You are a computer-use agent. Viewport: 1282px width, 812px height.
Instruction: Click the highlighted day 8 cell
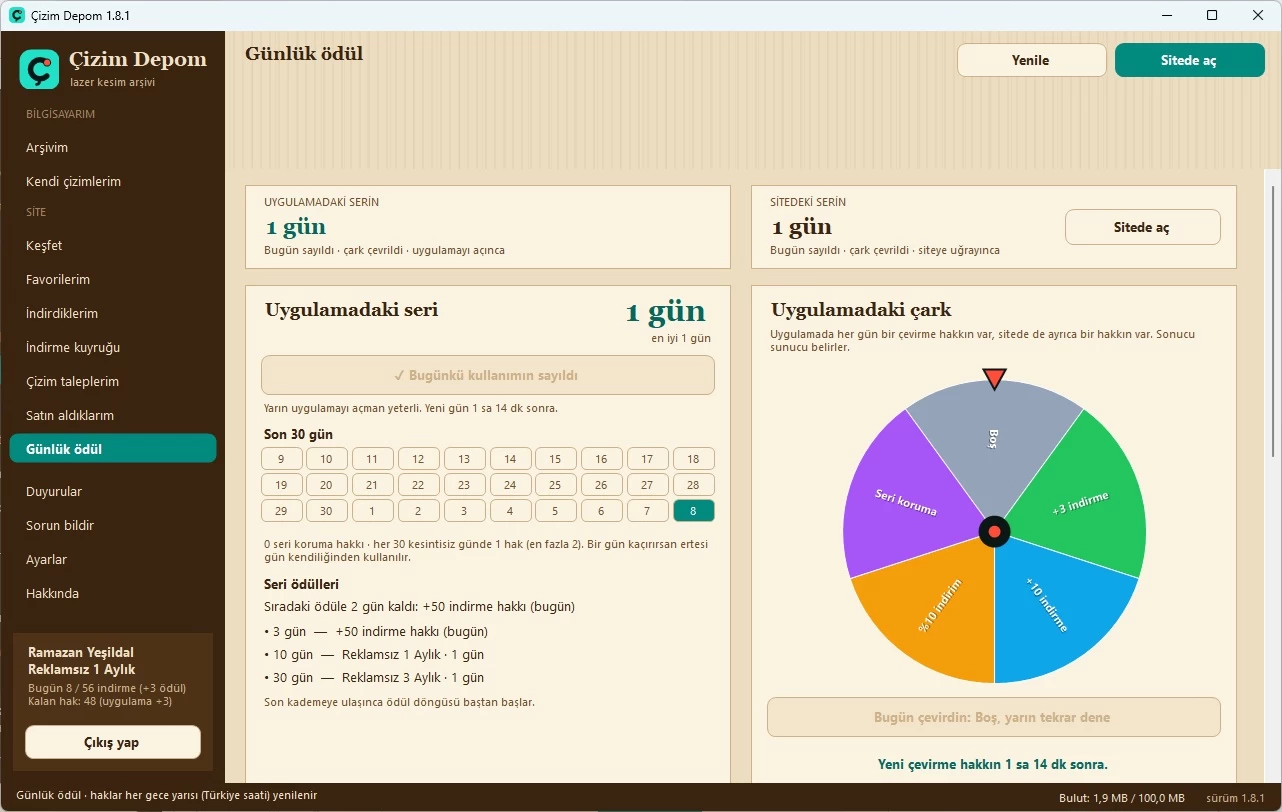693,511
